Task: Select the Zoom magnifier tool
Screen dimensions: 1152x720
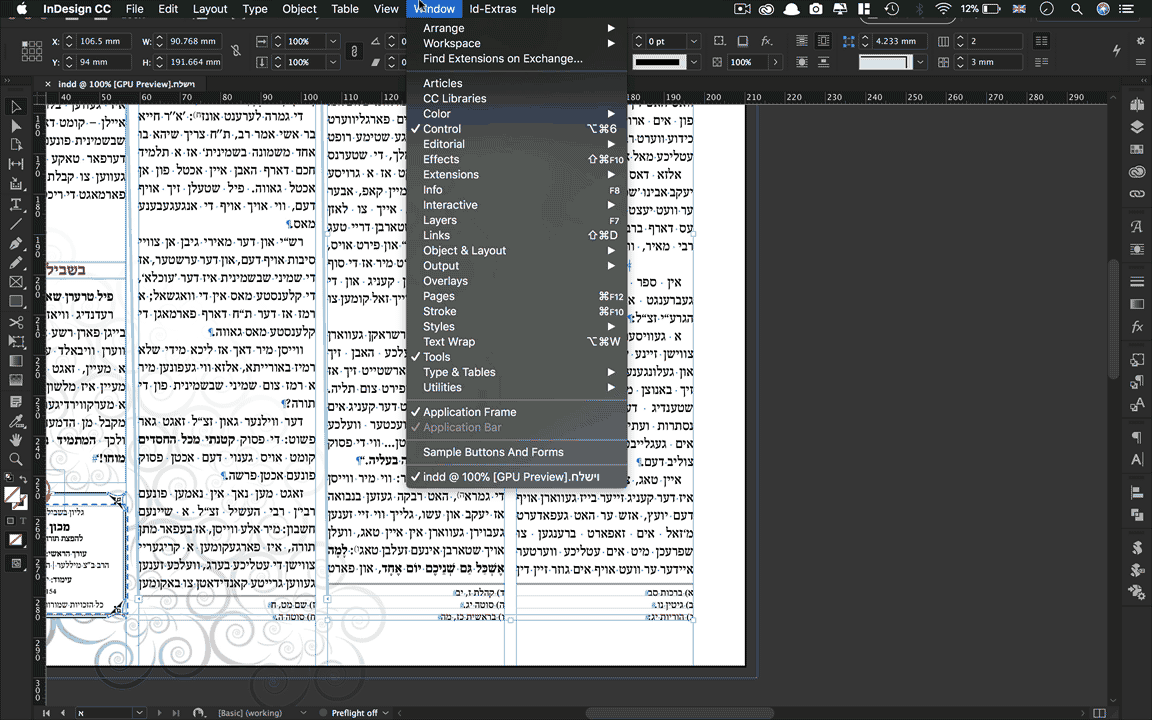Action: 16,459
